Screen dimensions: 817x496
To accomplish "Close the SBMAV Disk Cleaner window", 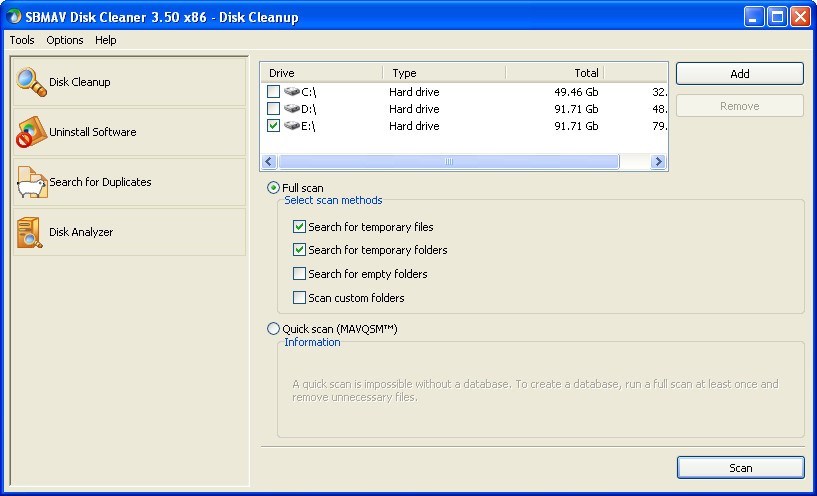I will point(800,17).
